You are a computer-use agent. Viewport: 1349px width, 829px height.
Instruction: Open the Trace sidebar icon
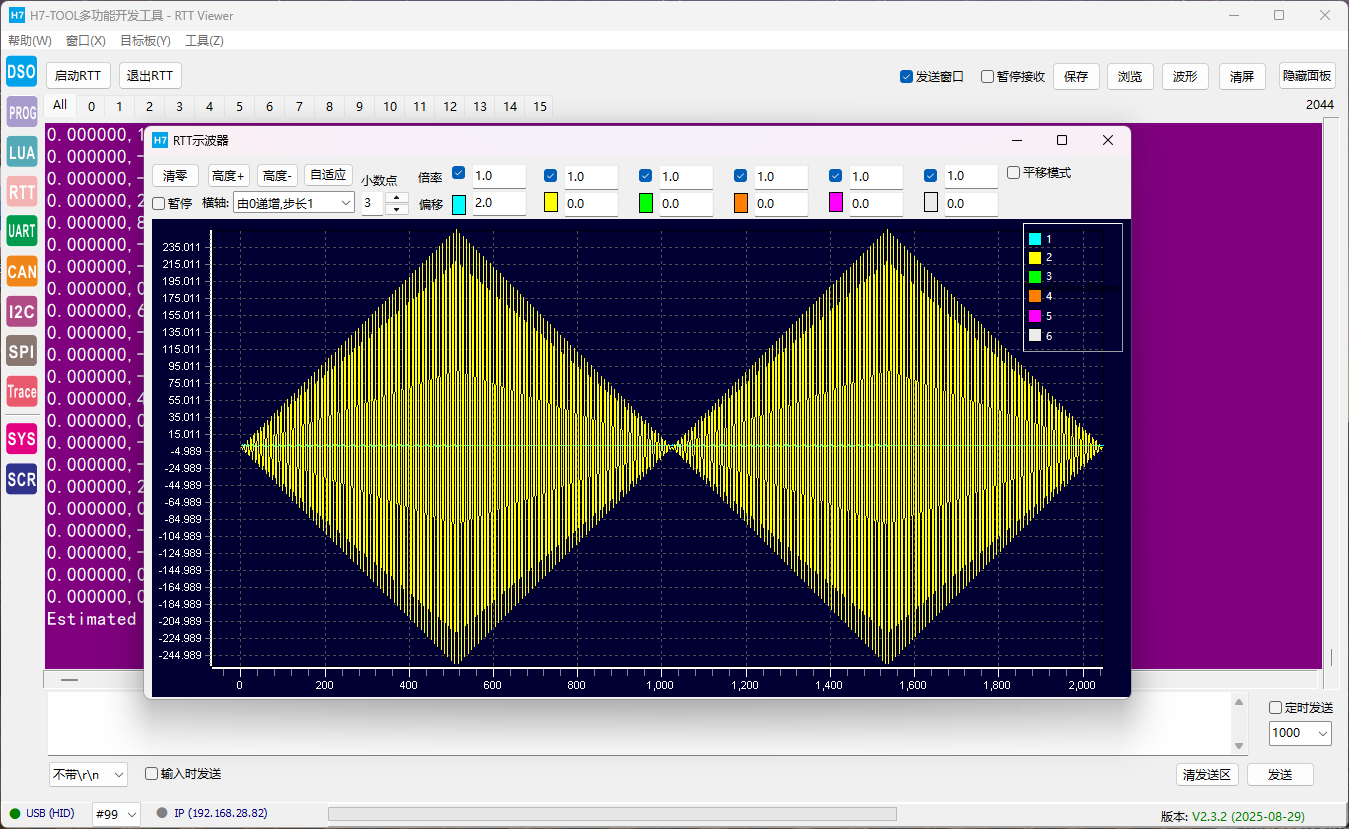21,392
